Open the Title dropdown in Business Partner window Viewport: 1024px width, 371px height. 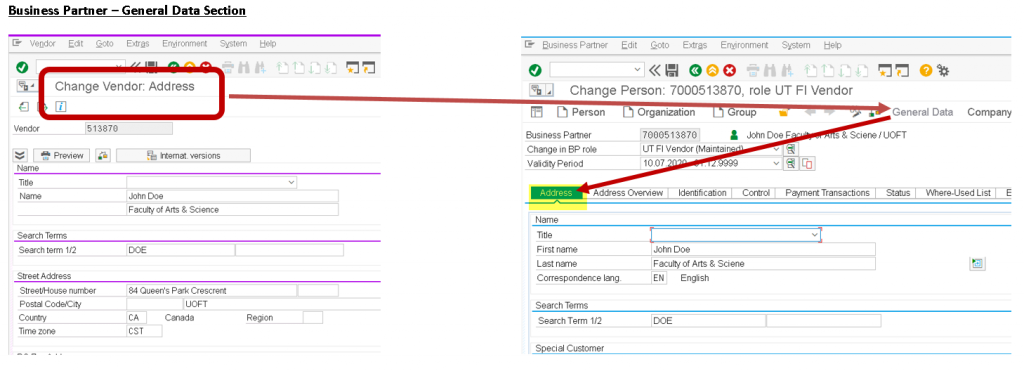click(x=814, y=234)
